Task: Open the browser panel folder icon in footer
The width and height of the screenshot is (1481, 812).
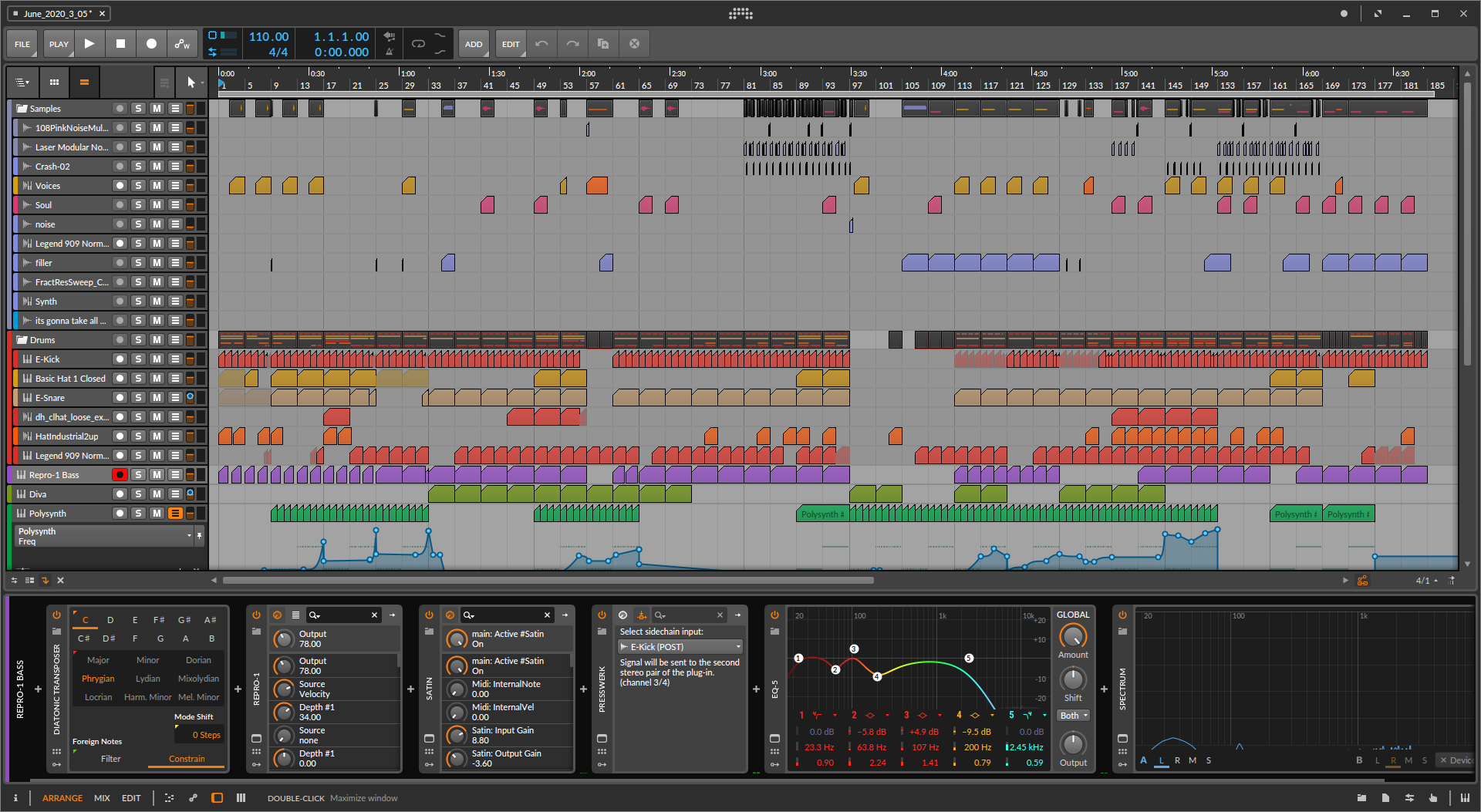Action: pos(1361,798)
